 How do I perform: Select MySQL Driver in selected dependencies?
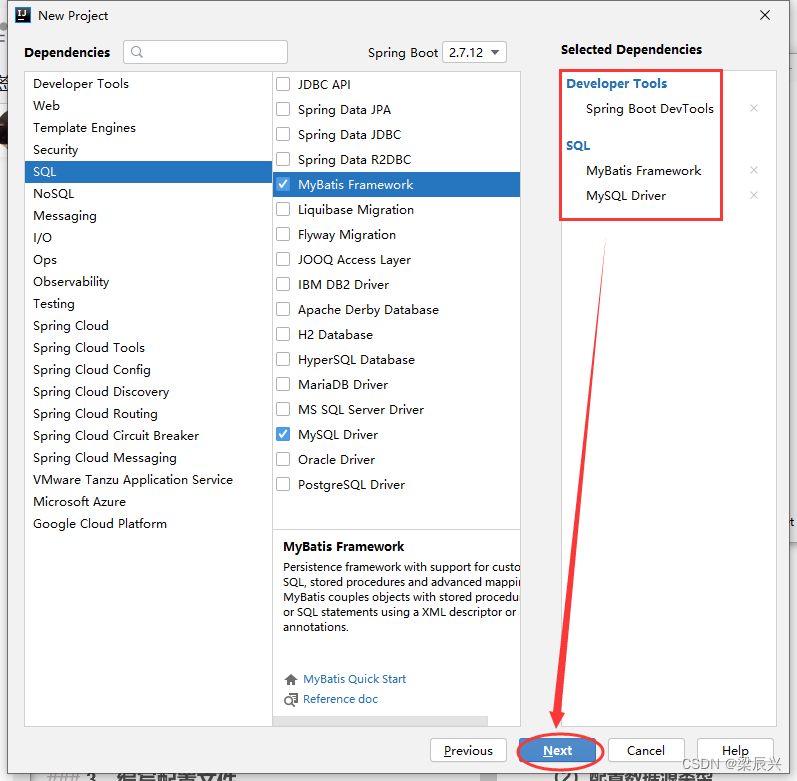626,196
